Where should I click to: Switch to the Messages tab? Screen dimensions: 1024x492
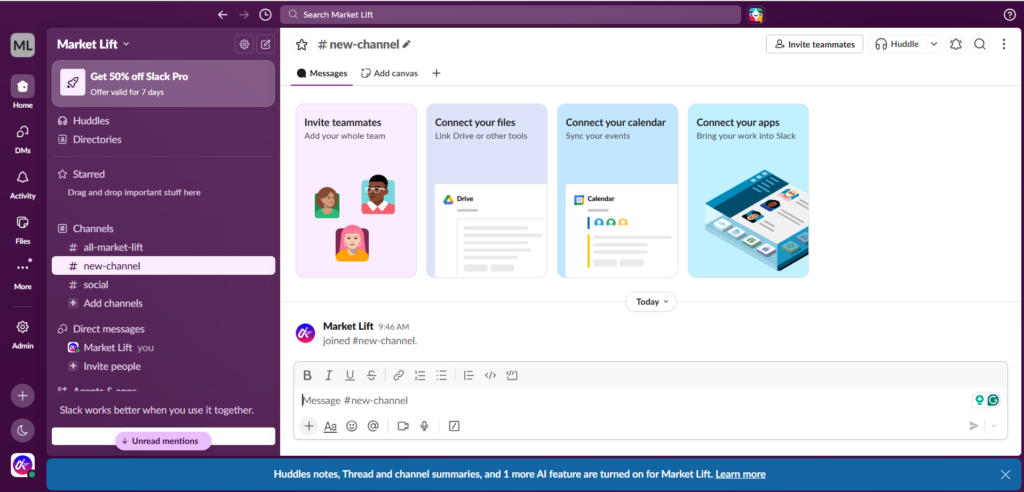[322, 73]
